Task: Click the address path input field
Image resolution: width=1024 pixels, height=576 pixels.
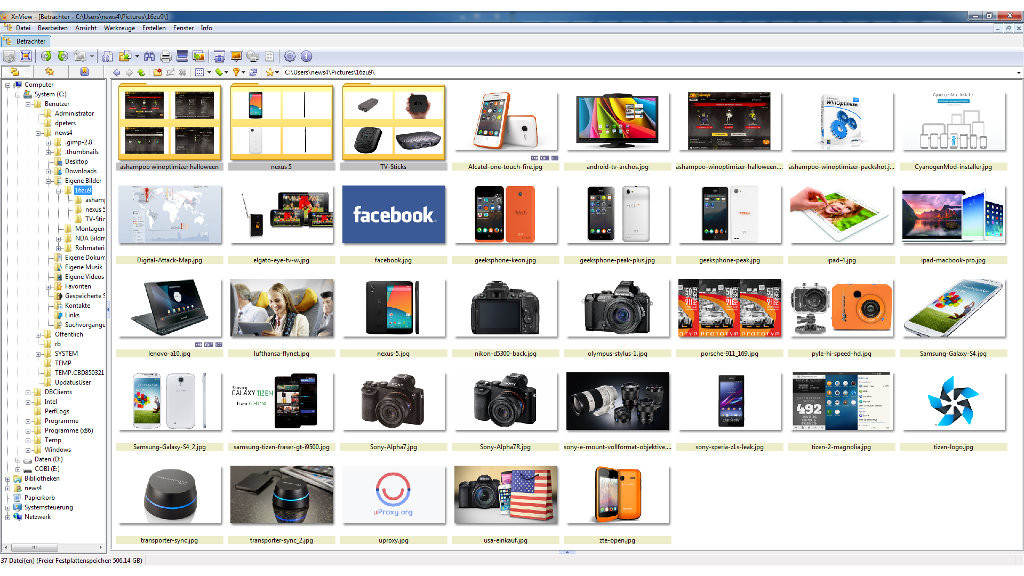Action: tap(647, 72)
